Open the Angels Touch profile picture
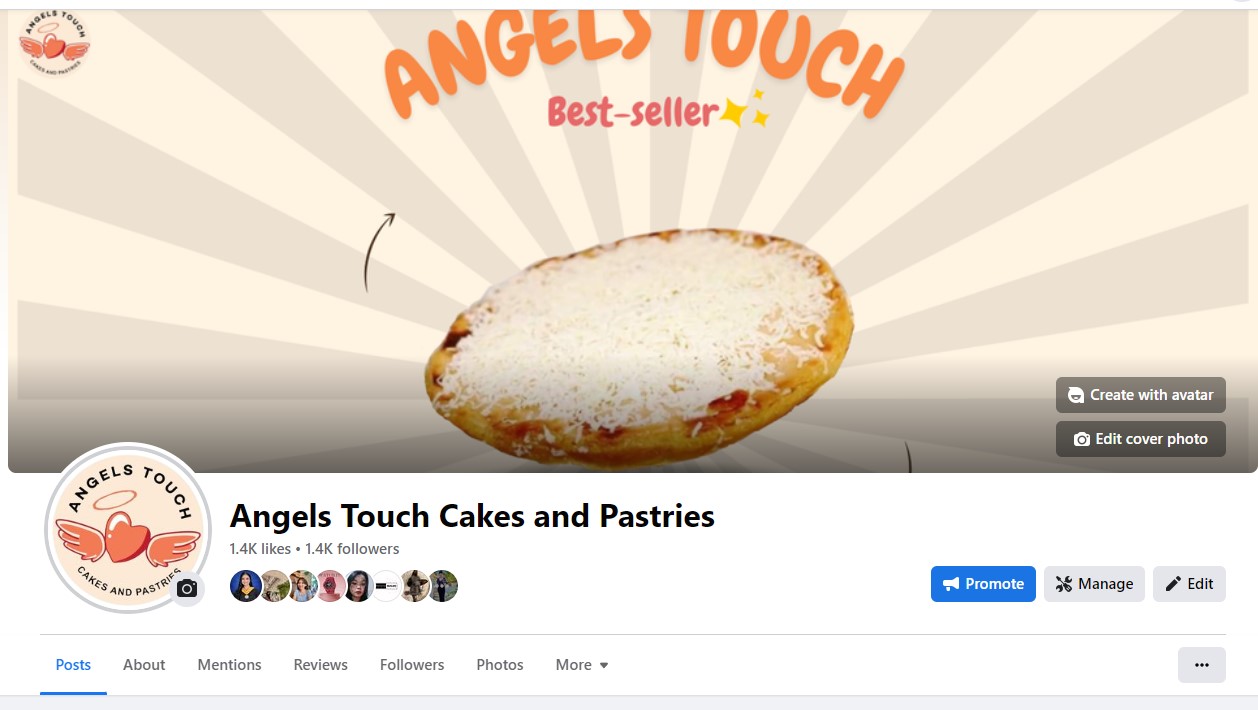Viewport: 1258px width, 710px height. click(128, 527)
